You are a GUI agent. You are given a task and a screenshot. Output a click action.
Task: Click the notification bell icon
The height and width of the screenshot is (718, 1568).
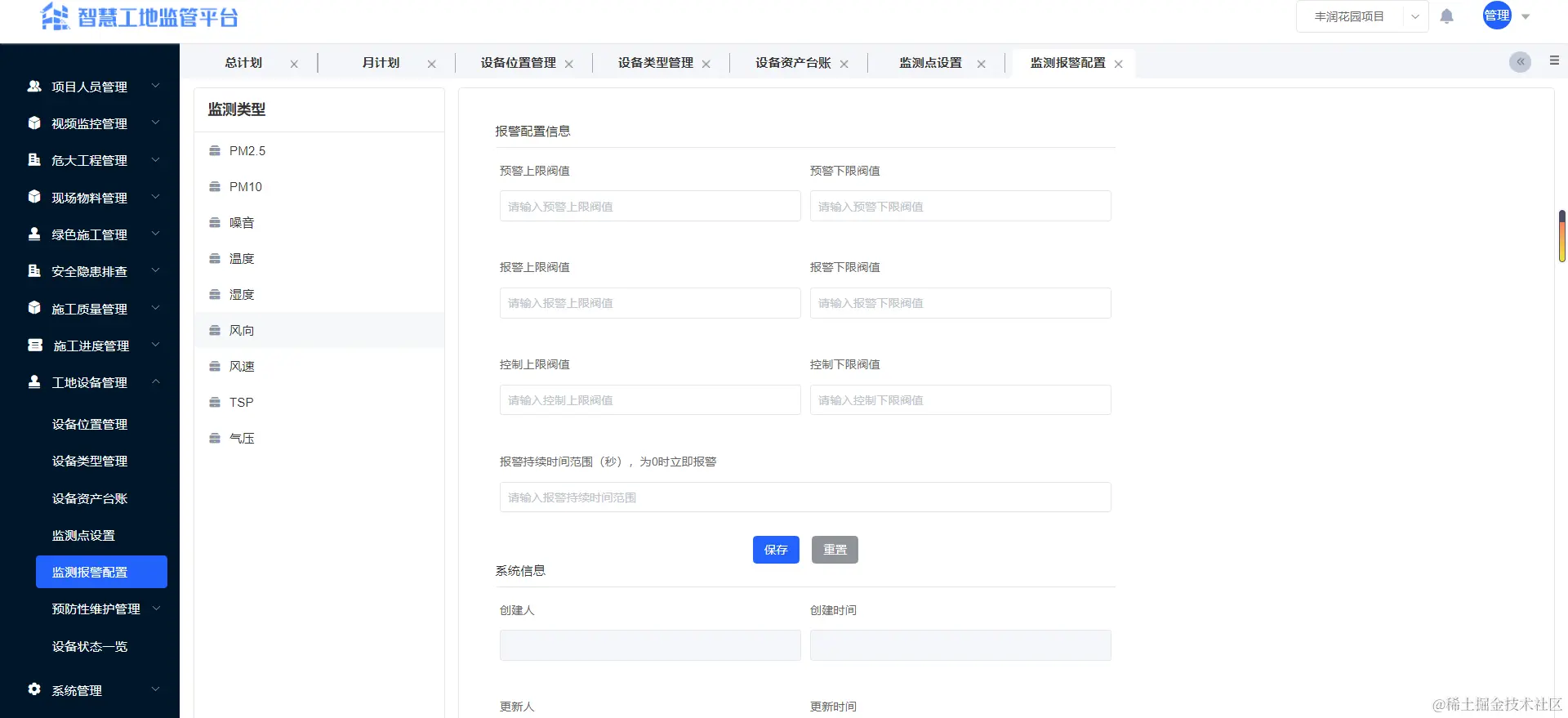click(1446, 16)
